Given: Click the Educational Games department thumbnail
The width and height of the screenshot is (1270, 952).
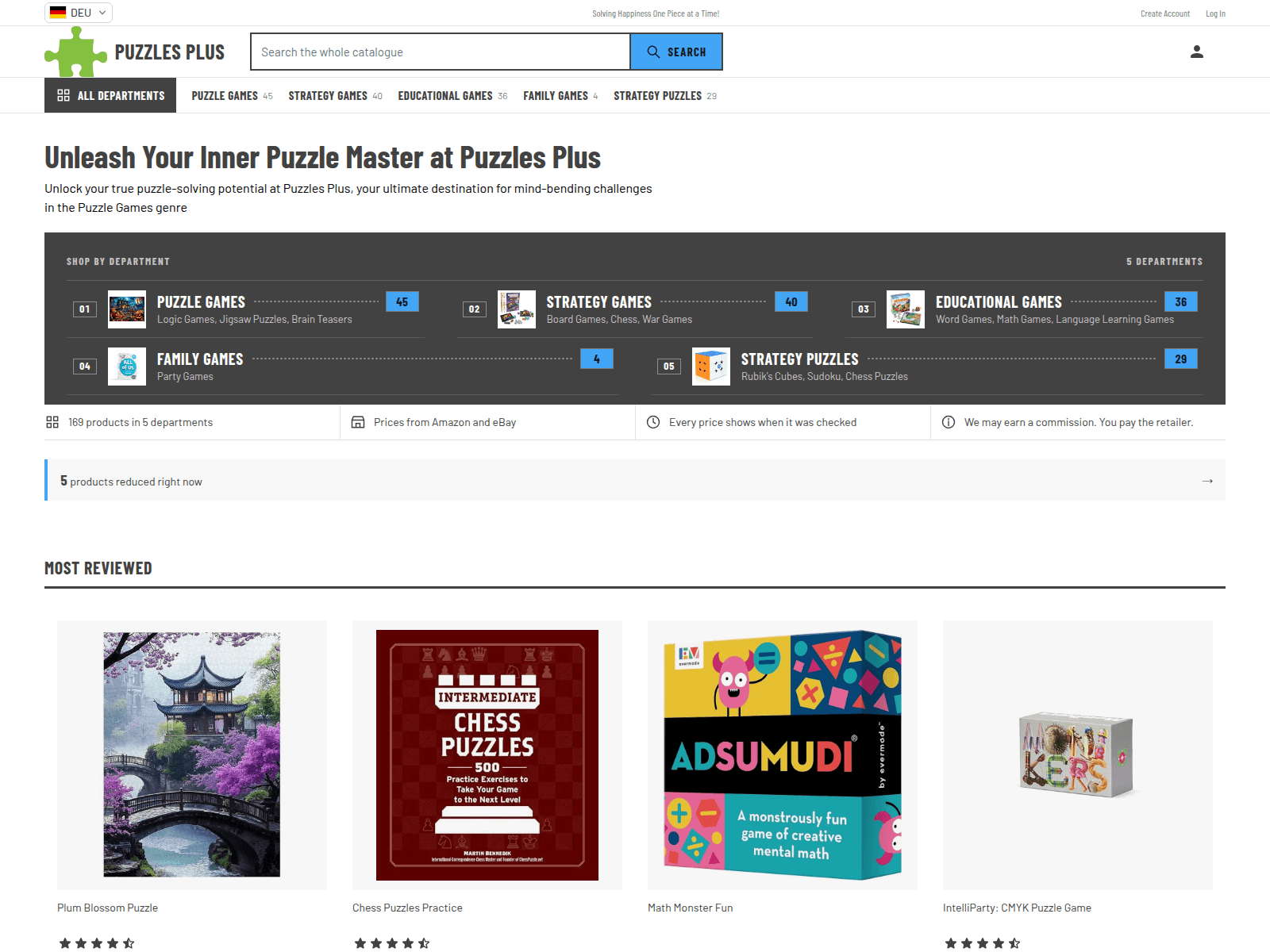Looking at the screenshot, I should 906,309.
